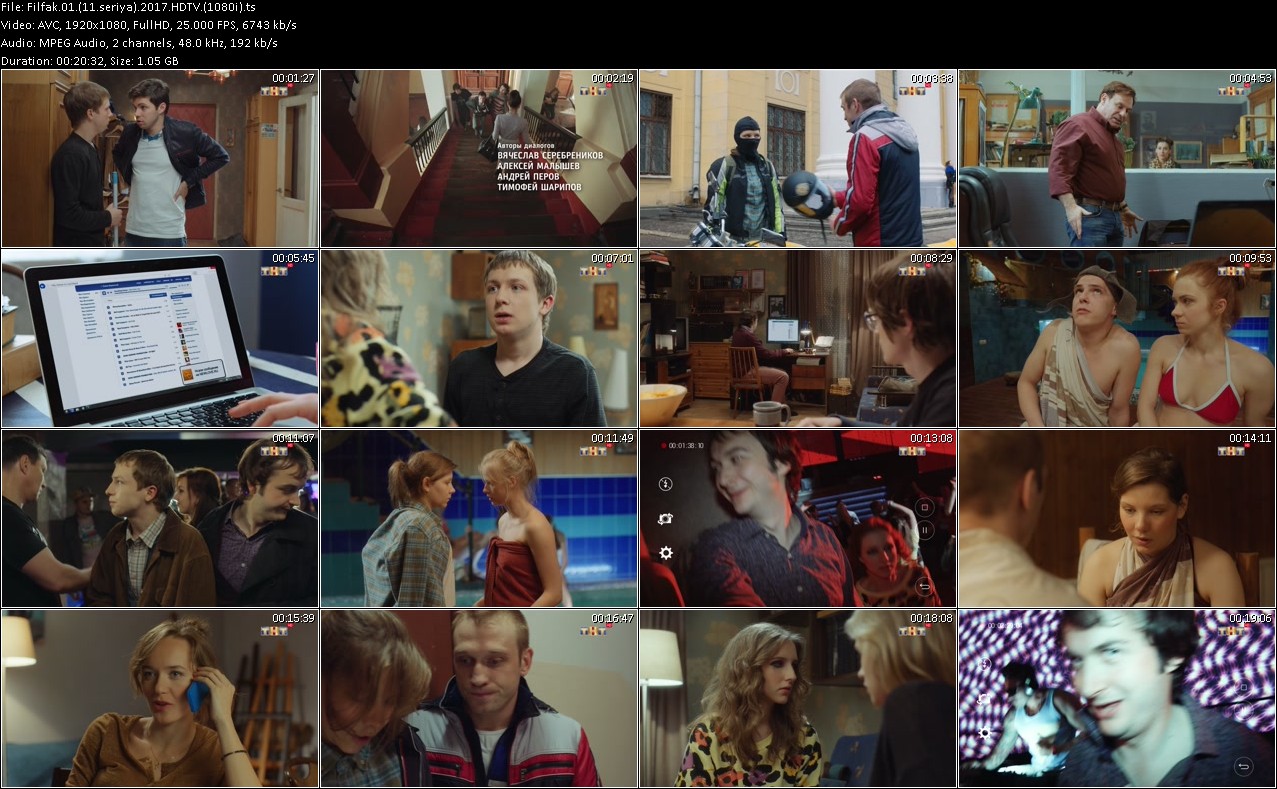Click the laptop screen thumbnail at 00:05:45

pyautogui.click(x=160, y=338)
